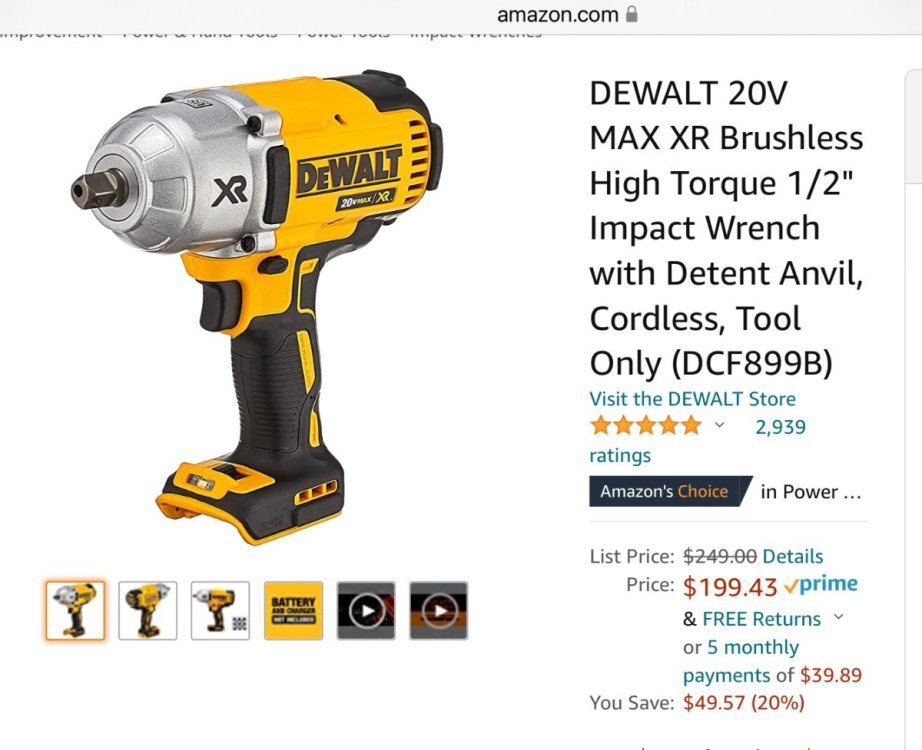This screenshot has height=750, width=922.
Task: Play the first product video thumbnail
Action: pyautogui.click(x=366, y=611)
